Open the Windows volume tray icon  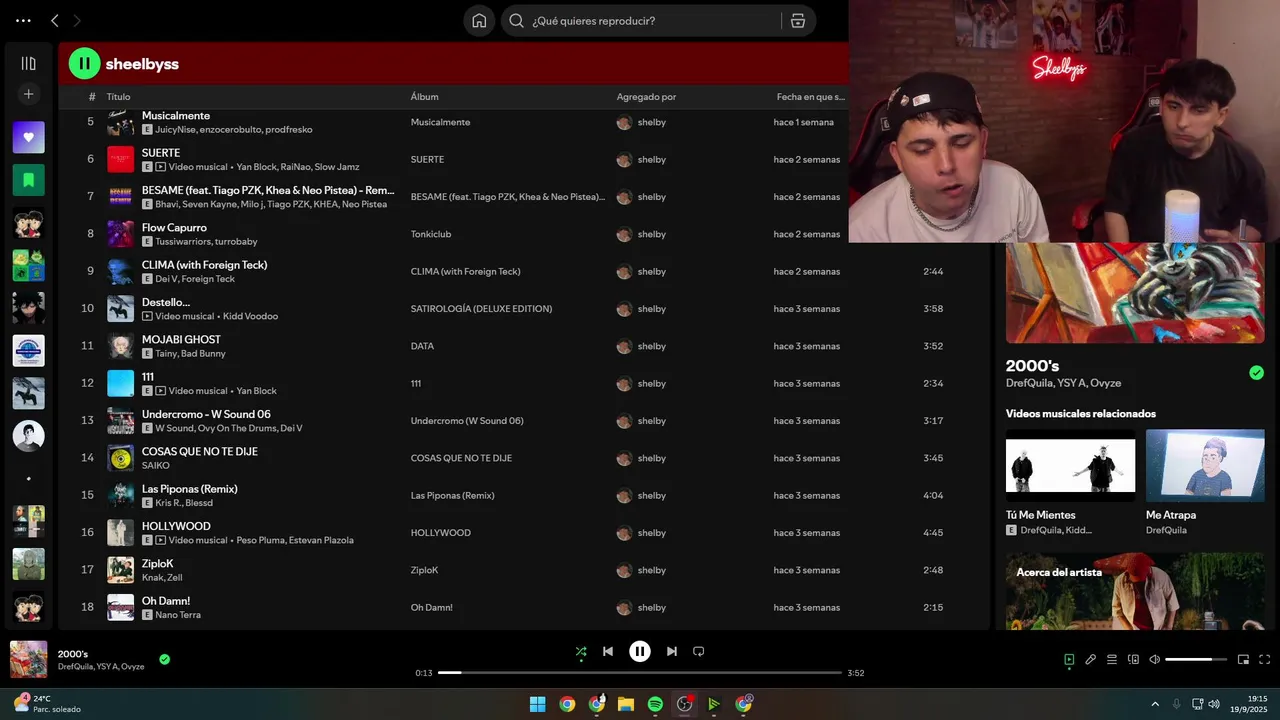click(x=1214, y=704)
